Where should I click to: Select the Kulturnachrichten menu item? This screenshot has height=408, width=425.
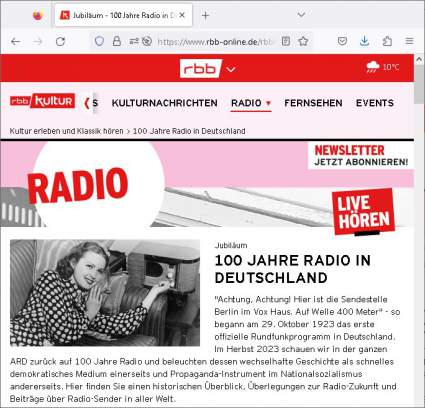click(165, 103)
